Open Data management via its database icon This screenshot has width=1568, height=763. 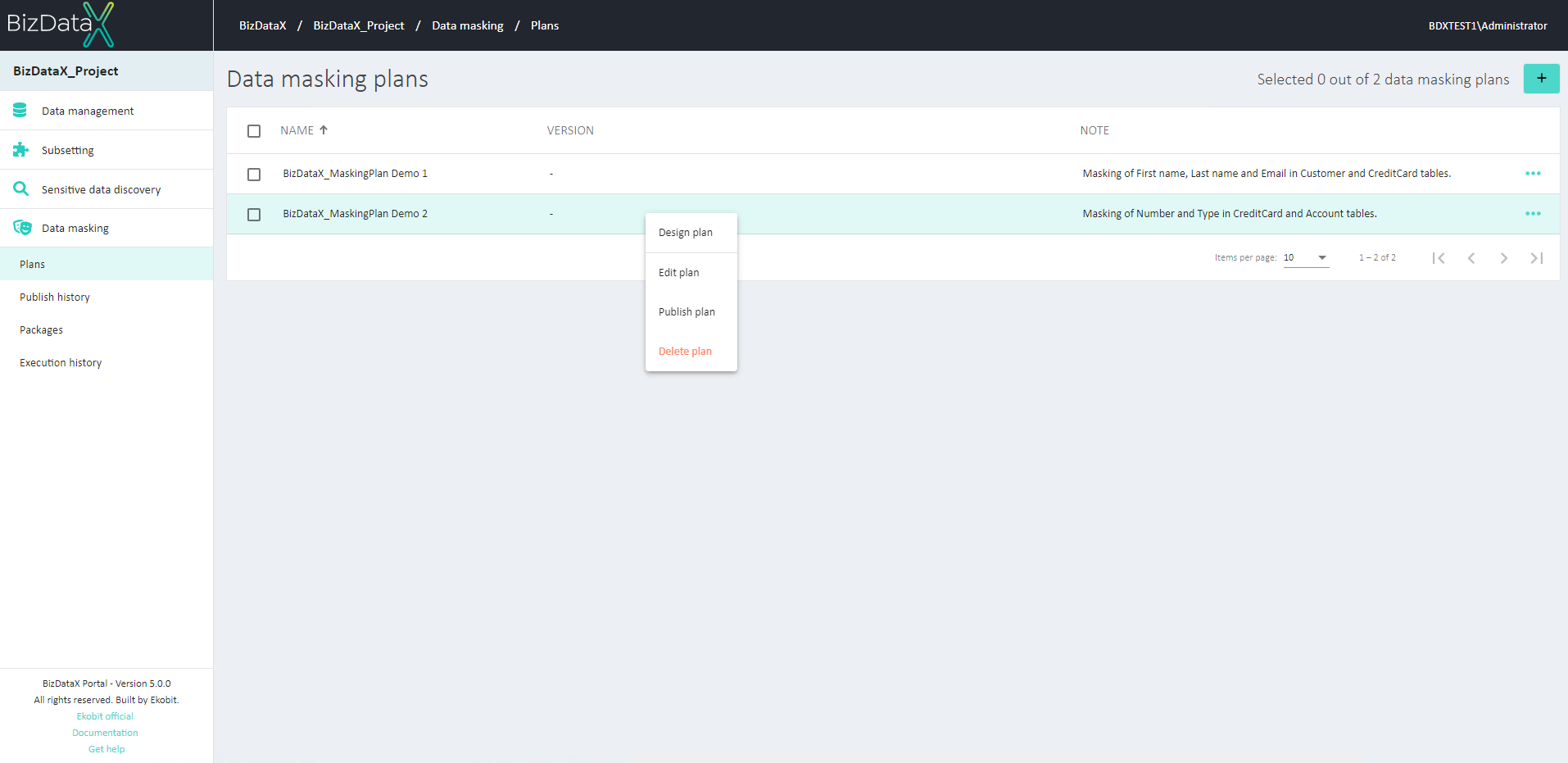[x=20, y=110]
